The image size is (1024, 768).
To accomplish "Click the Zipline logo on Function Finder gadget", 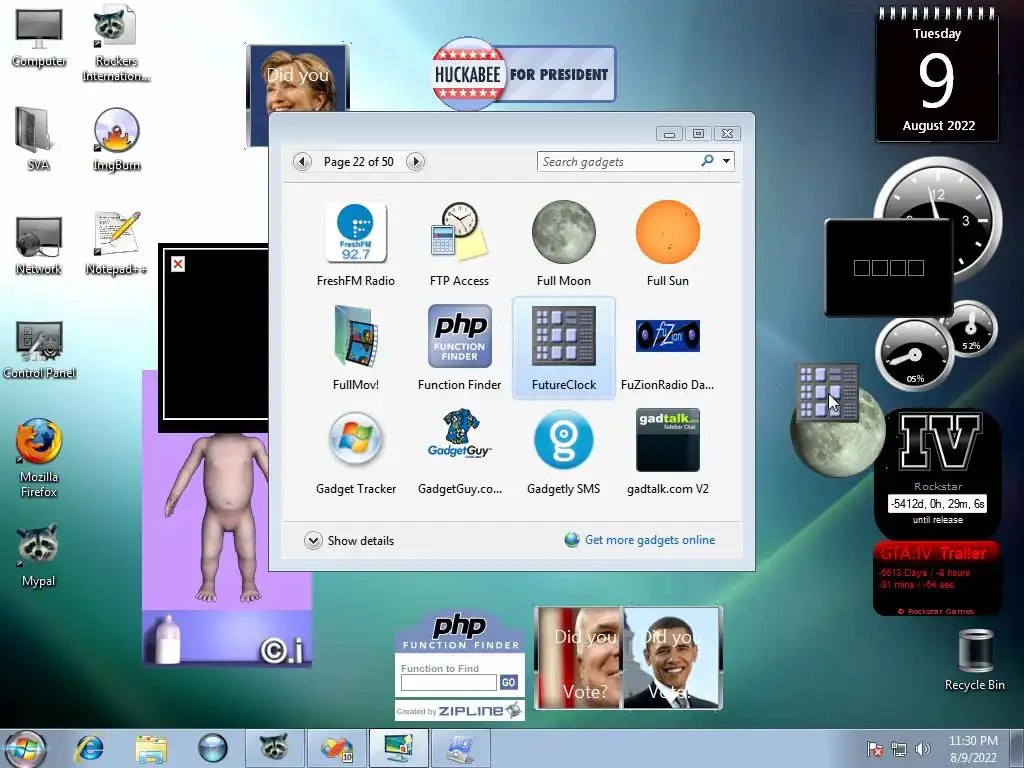I will point(481,711).
